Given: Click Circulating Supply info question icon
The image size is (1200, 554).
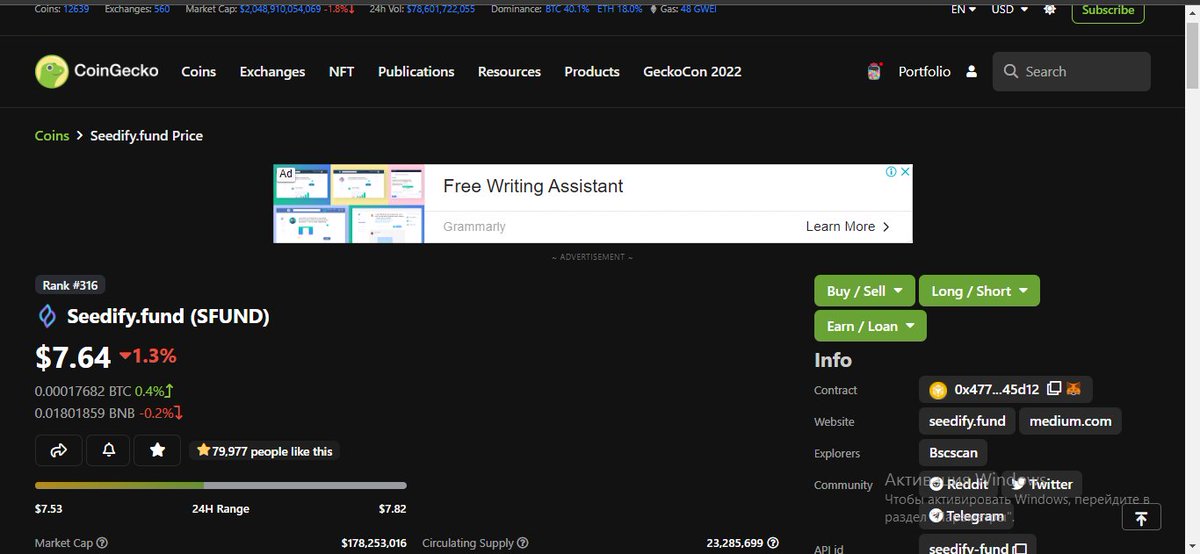Looking at the screenshot, I should pos(523,543).
